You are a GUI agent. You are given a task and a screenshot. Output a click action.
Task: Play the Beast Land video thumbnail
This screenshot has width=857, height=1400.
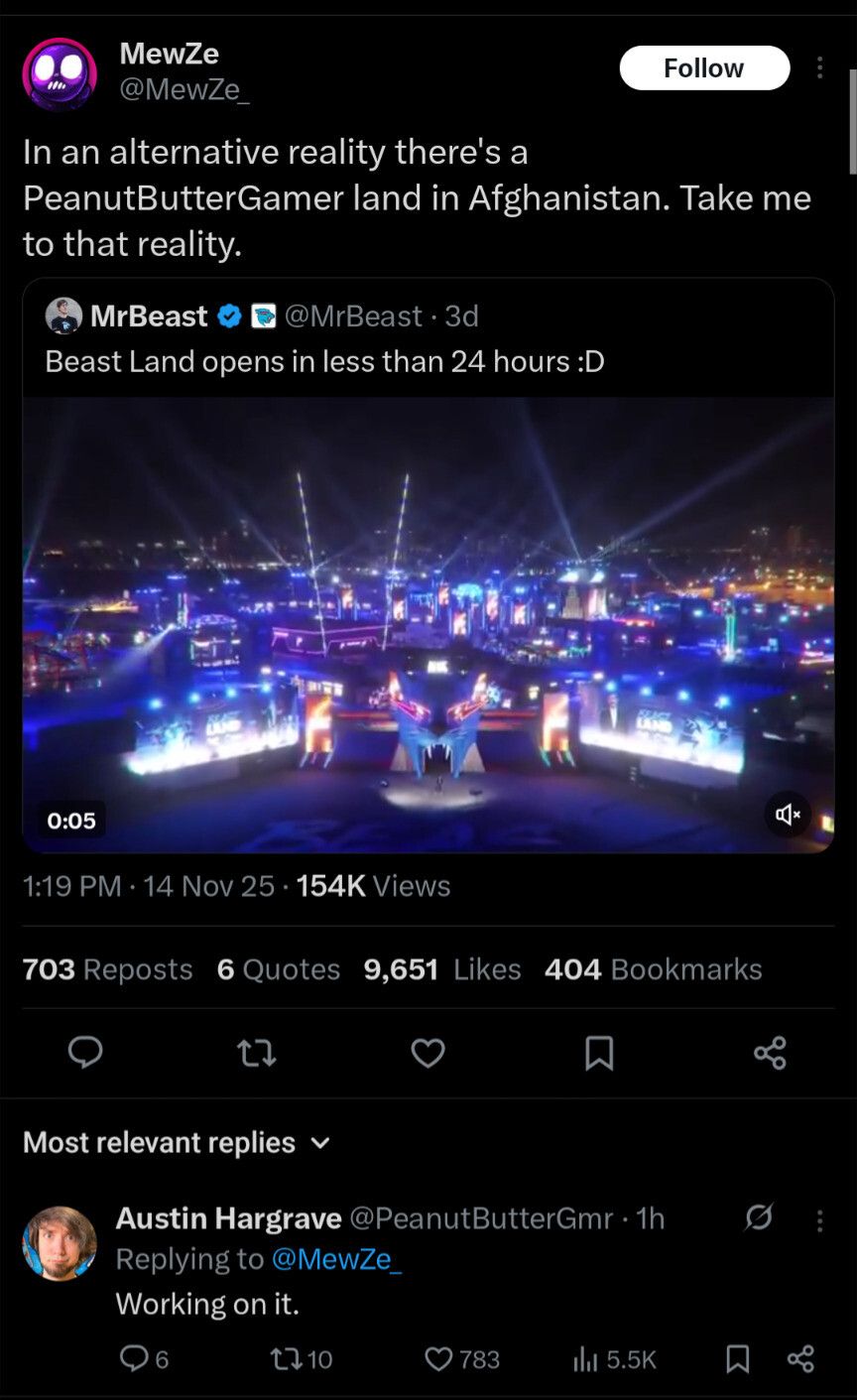point(428,625)
